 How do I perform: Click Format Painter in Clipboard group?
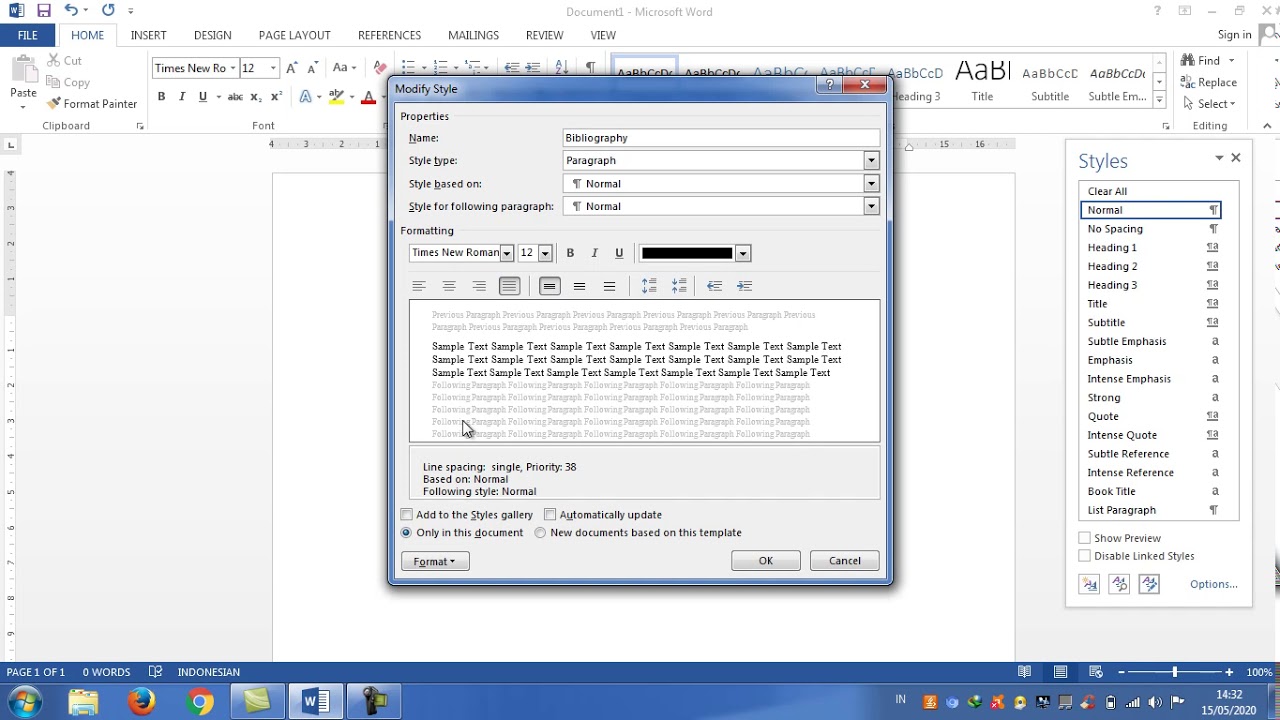[92, 104]
